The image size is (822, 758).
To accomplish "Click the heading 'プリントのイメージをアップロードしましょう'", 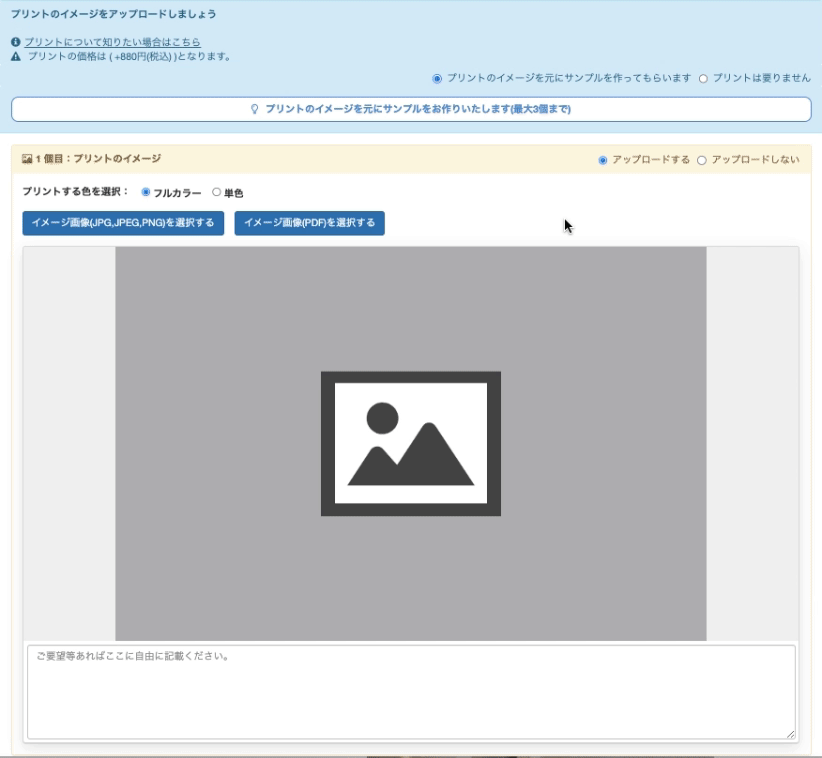I will pos(113,14).
